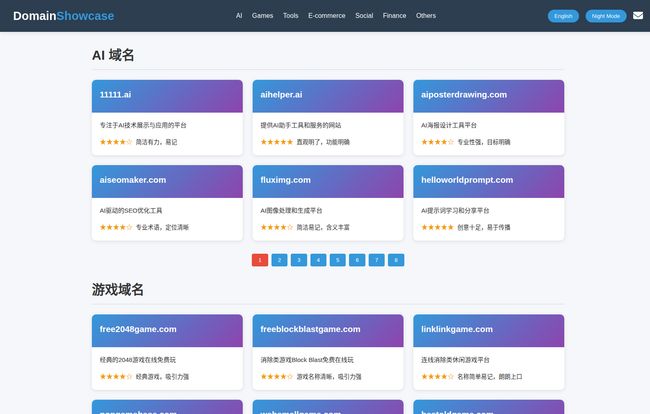Open helloworldprompt.com card
The image size is (650, 414).
click(489, 203)
